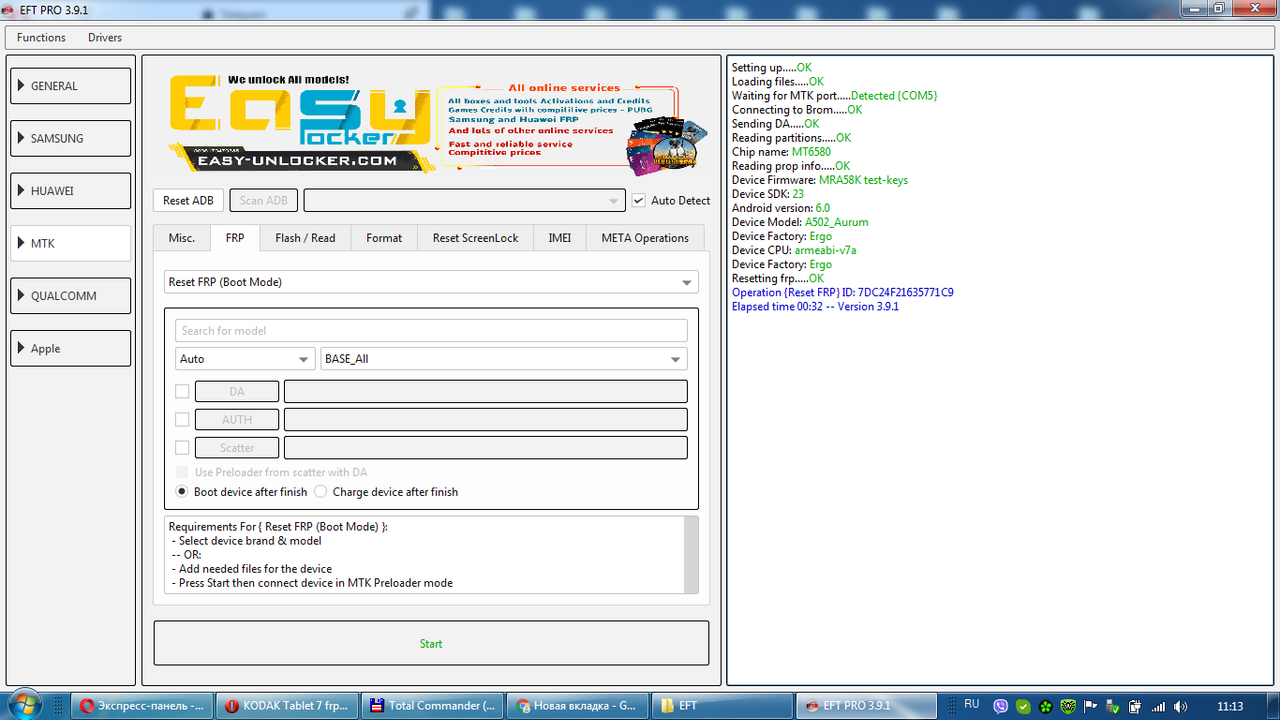This screenshot has height=720, width=1280.
Task: Expand the GENERAL section arrow
Action: tap(21, 86)
